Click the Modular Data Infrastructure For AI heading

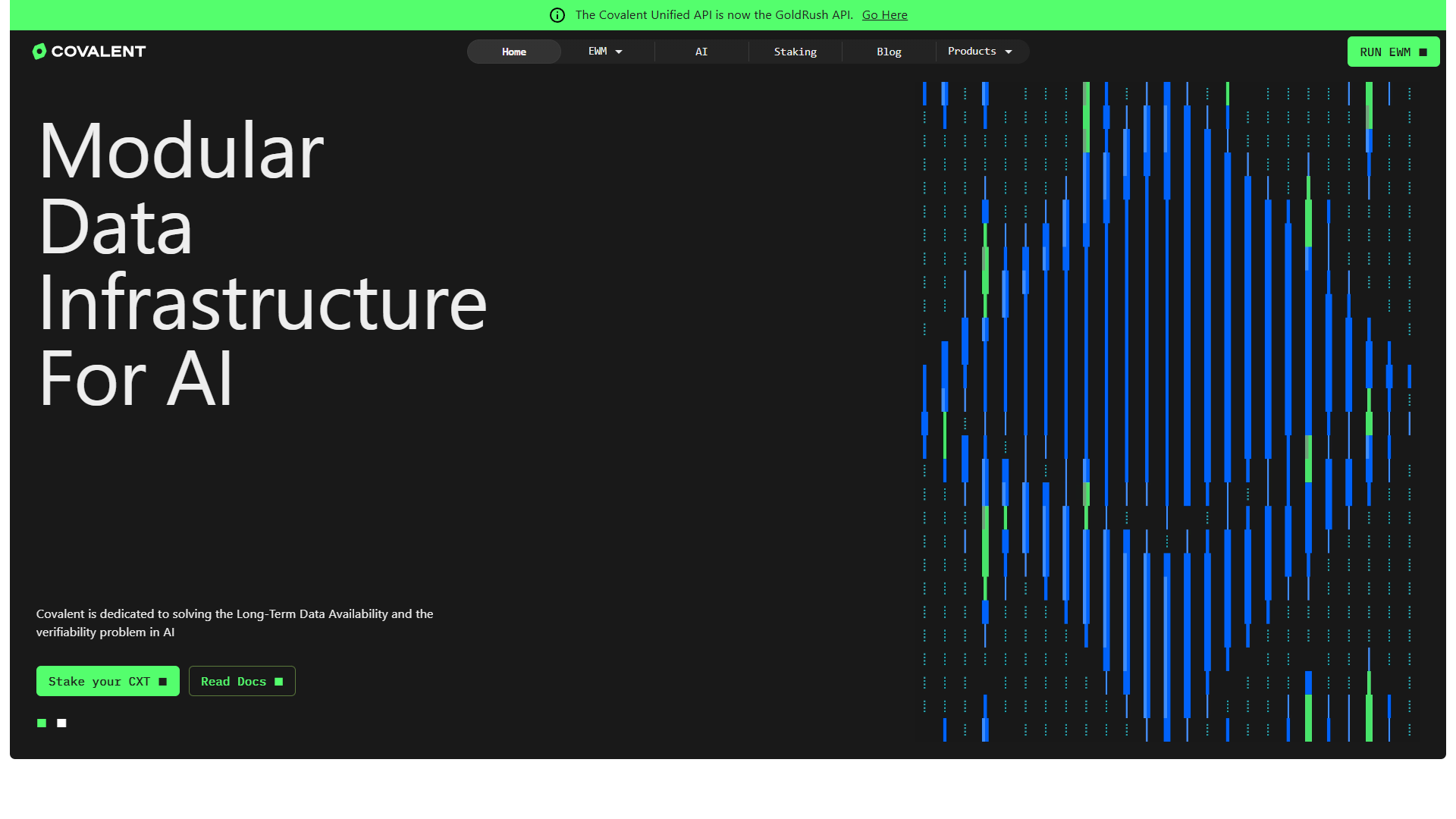click(x=262, y=264)
